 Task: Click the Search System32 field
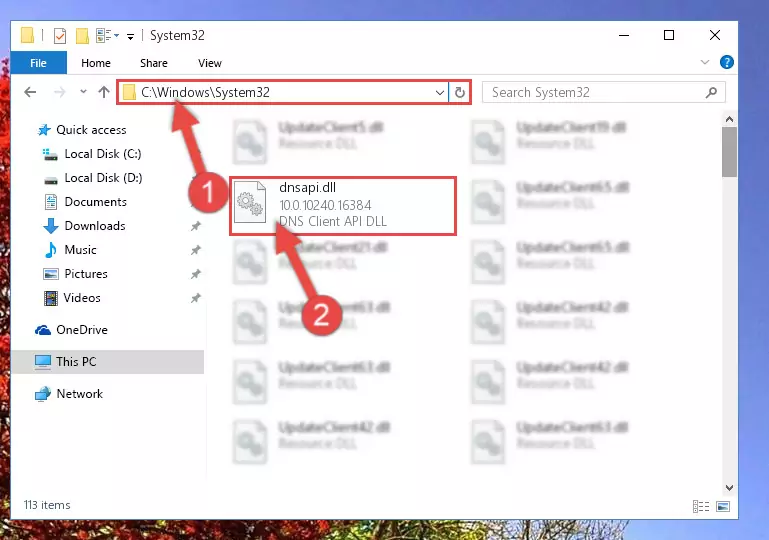click(603, 92)
